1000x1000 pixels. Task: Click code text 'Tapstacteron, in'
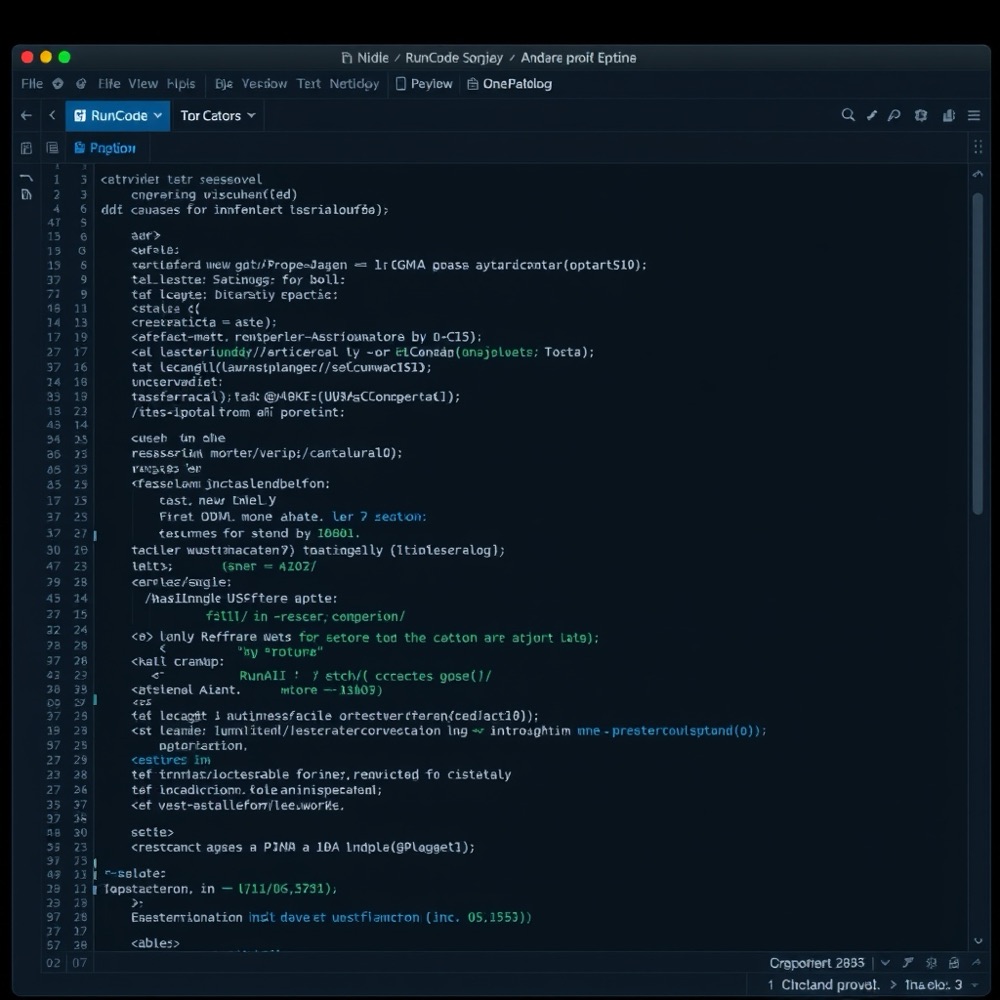(159, 888)
